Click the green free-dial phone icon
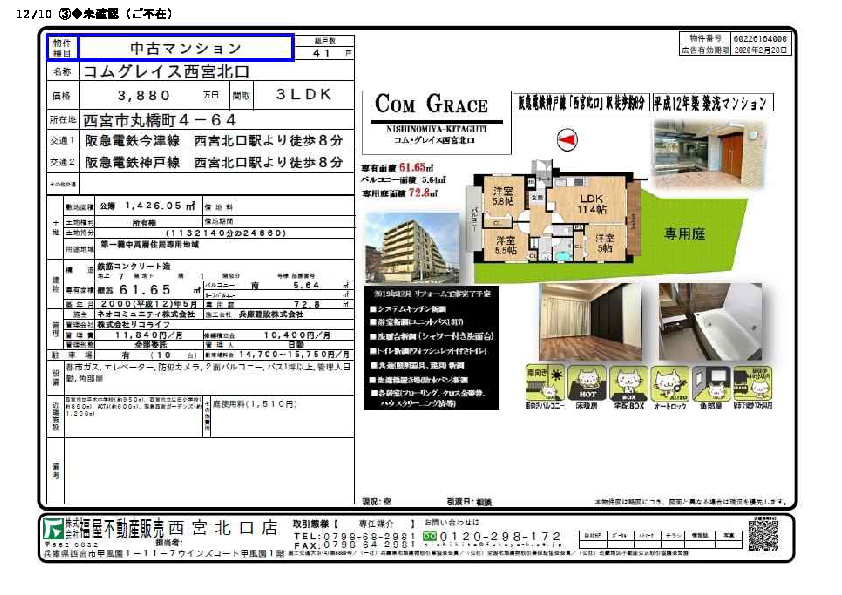The height and width of the screenshot is (595, 842). pos(431,537)
